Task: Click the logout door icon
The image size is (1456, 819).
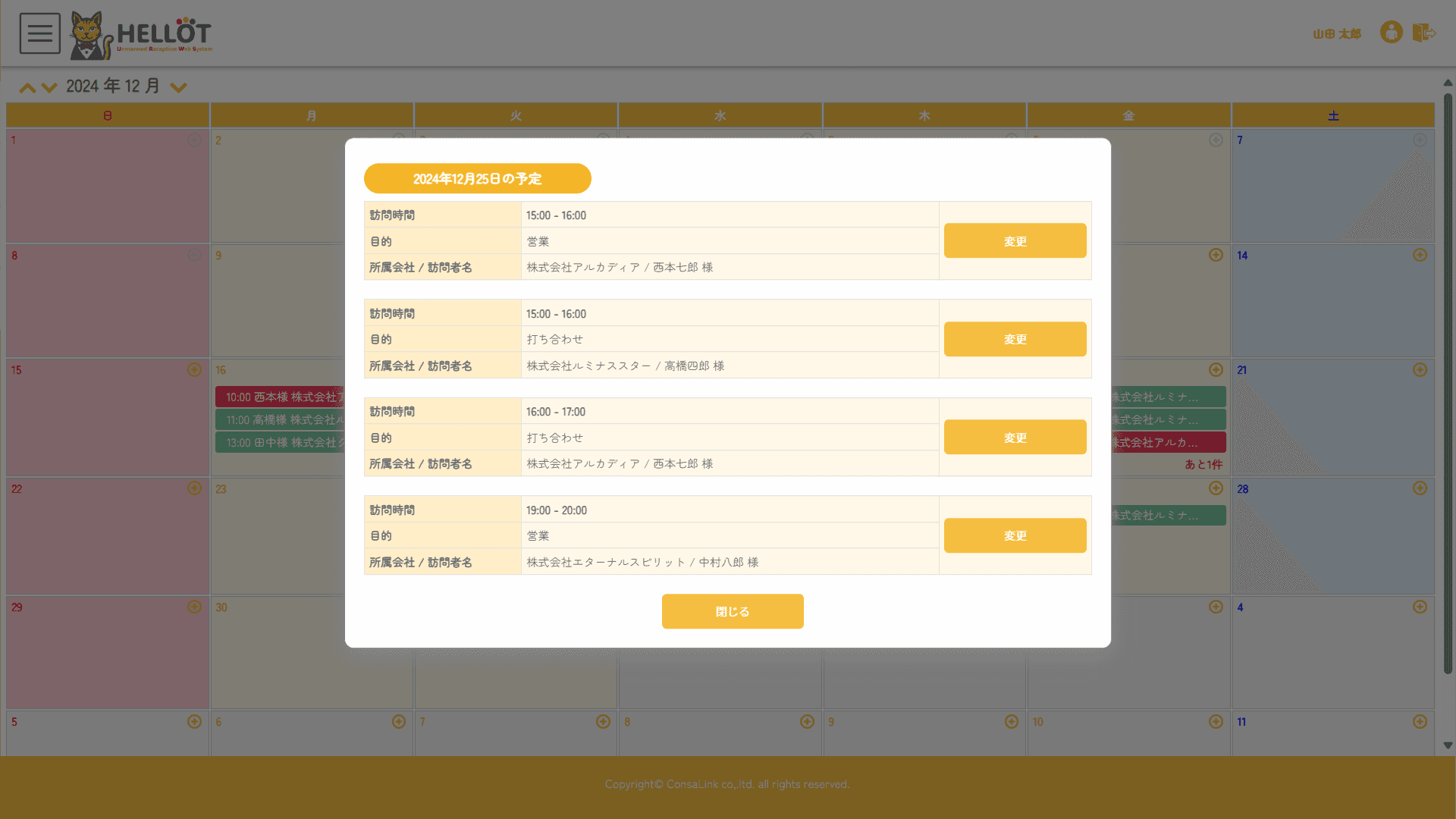Action: [x=1423, y=33]
